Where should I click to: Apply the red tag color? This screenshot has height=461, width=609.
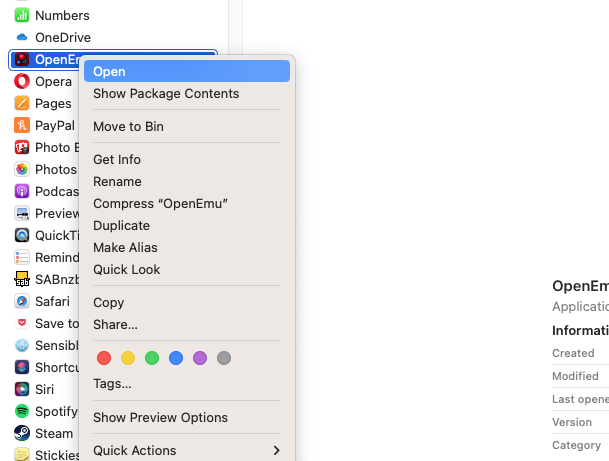coord(104,358)
